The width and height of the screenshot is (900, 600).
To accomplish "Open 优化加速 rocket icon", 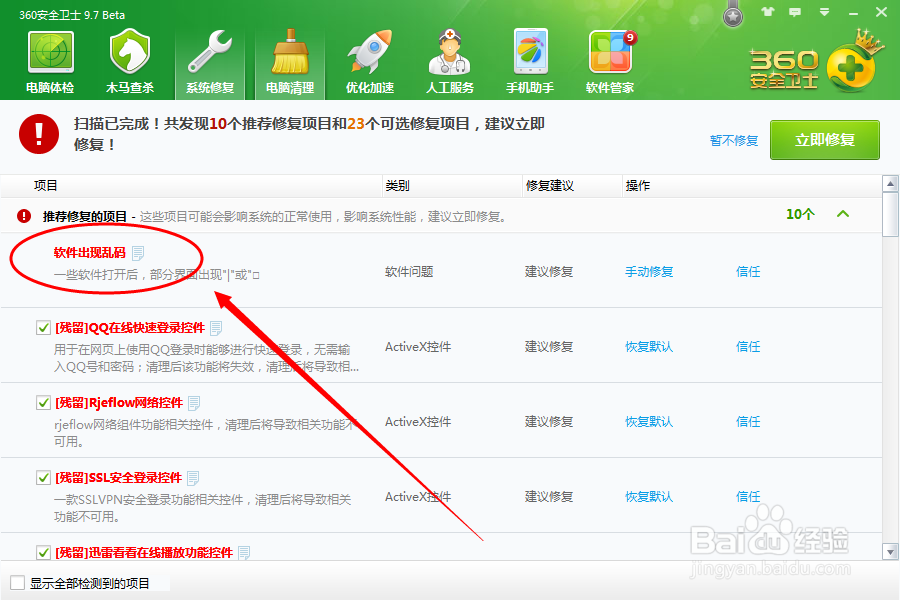I will [x=370, y=53].
